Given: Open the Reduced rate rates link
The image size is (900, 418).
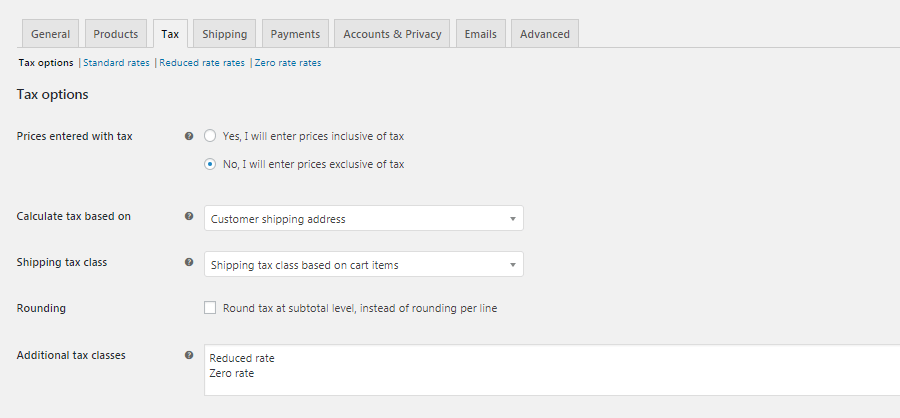Looking at the screenshot, I should [202, 63].
